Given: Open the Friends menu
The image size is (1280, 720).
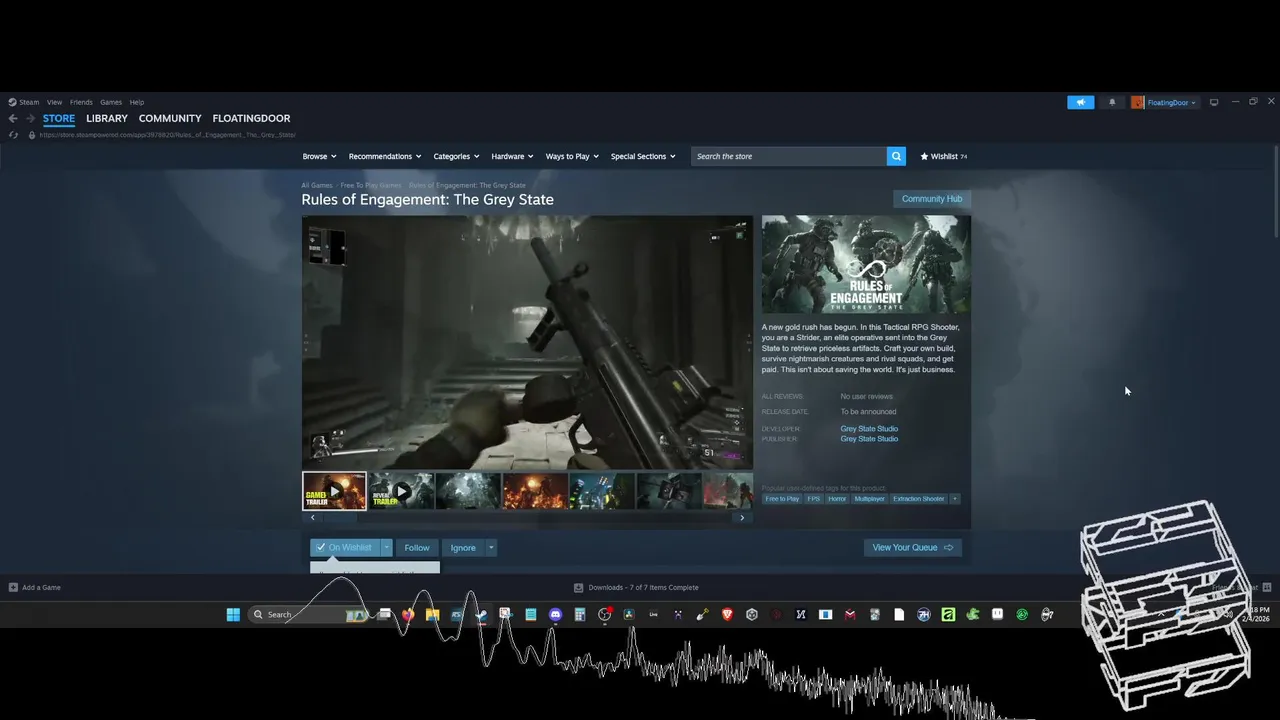Looking at the screenshot, I should tap(81, 102).
